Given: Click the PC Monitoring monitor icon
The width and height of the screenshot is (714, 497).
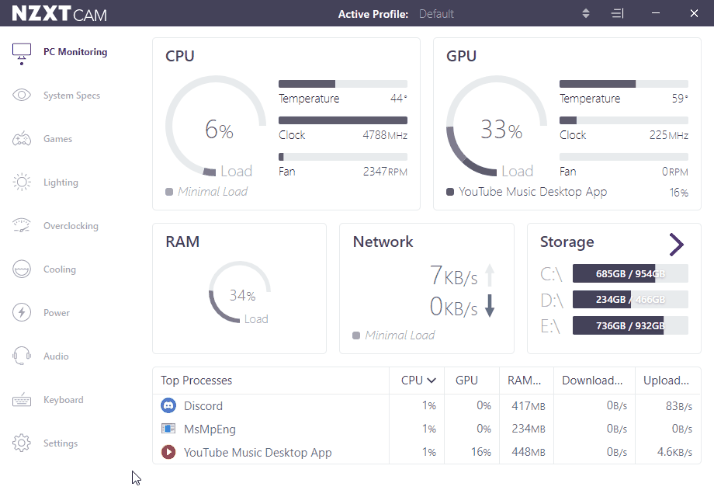Looking at the screenshot, I should [x=21, y=53].
